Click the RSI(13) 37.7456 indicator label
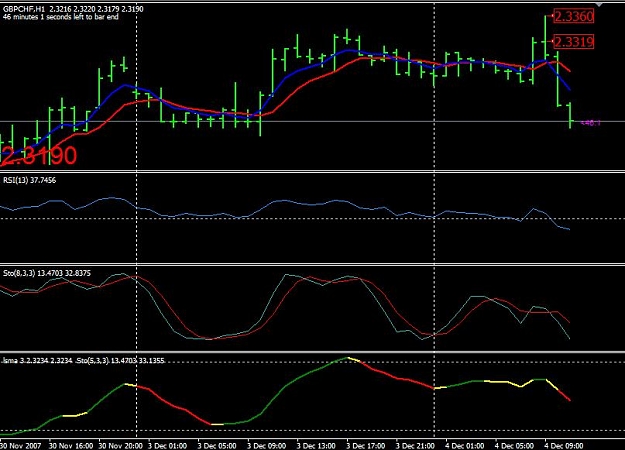625x450 pixels. (x=30, y=180)
